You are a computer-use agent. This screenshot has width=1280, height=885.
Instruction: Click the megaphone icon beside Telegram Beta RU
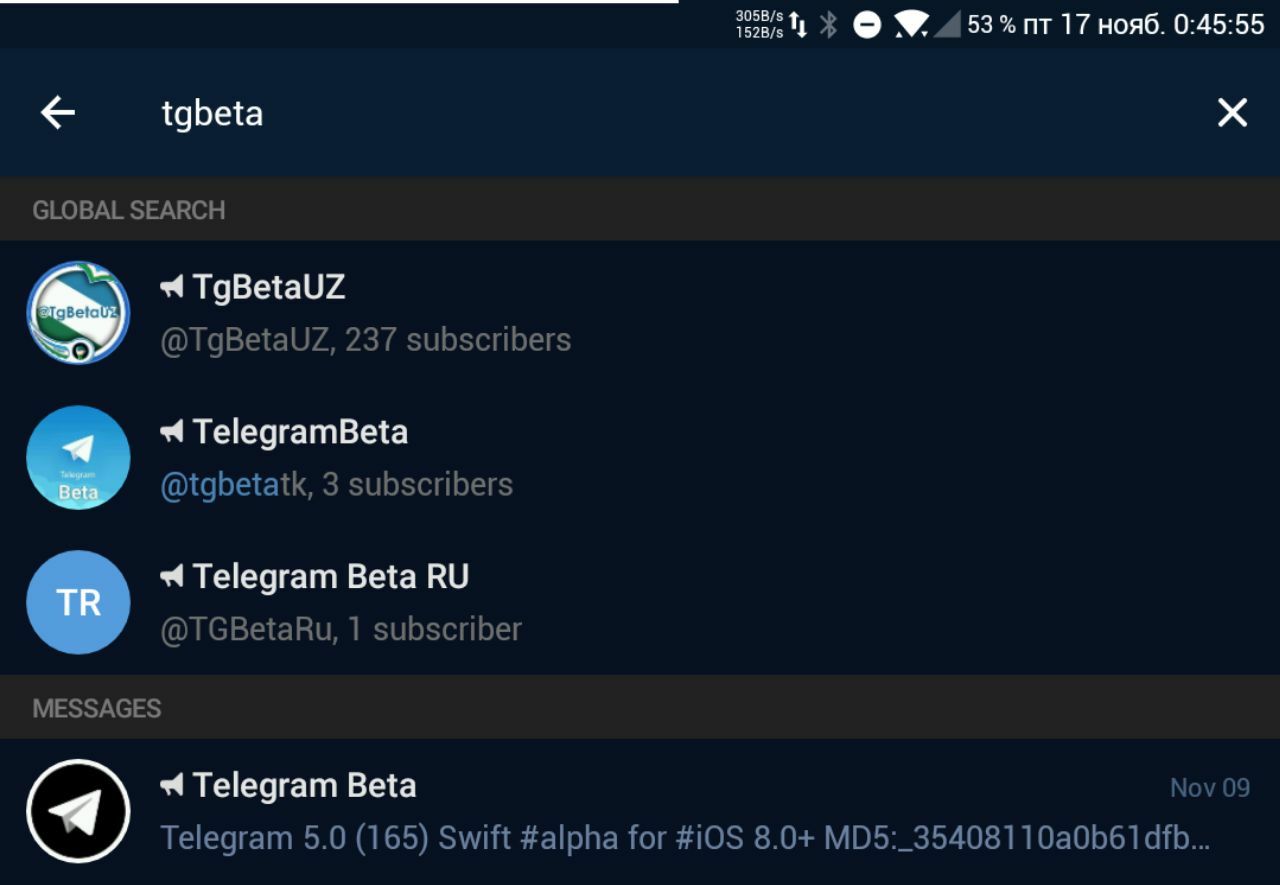(x=172, y=577)
